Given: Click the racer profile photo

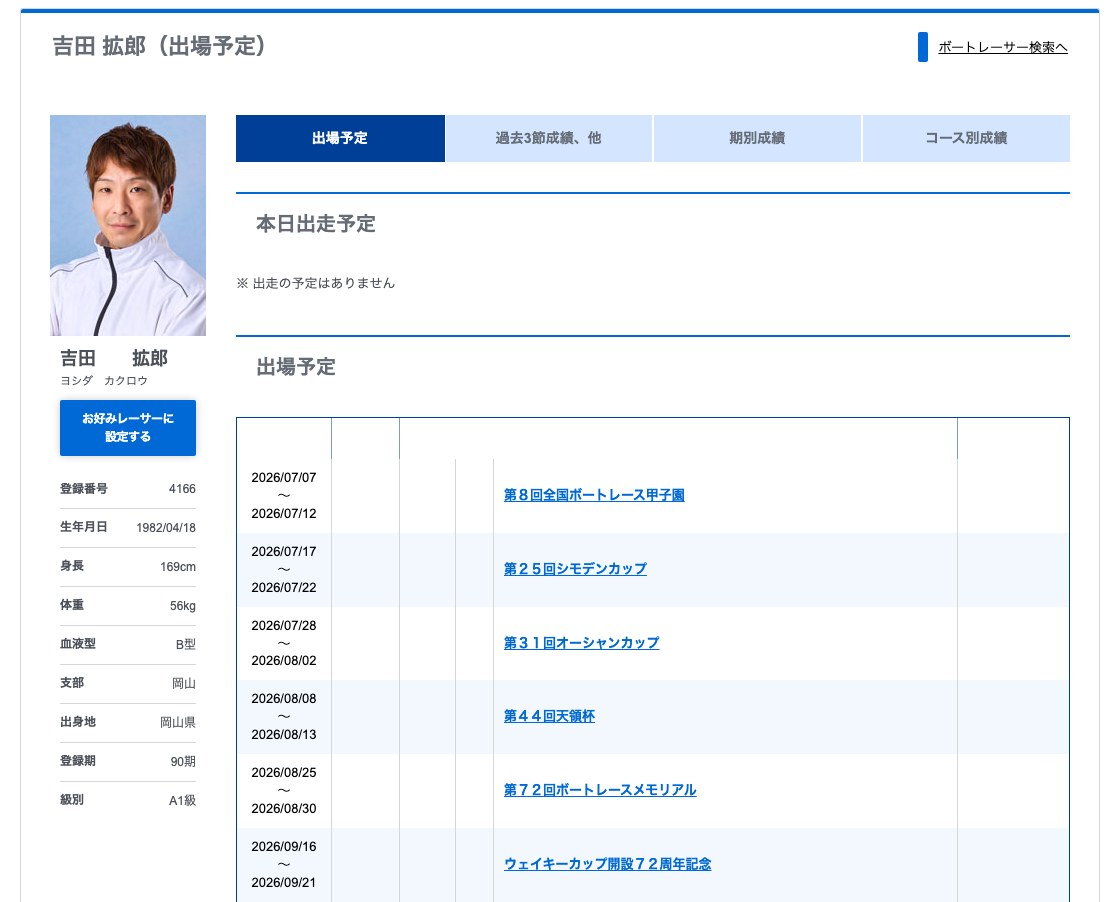Looking at the screenshot, I should tap(128, 226).
